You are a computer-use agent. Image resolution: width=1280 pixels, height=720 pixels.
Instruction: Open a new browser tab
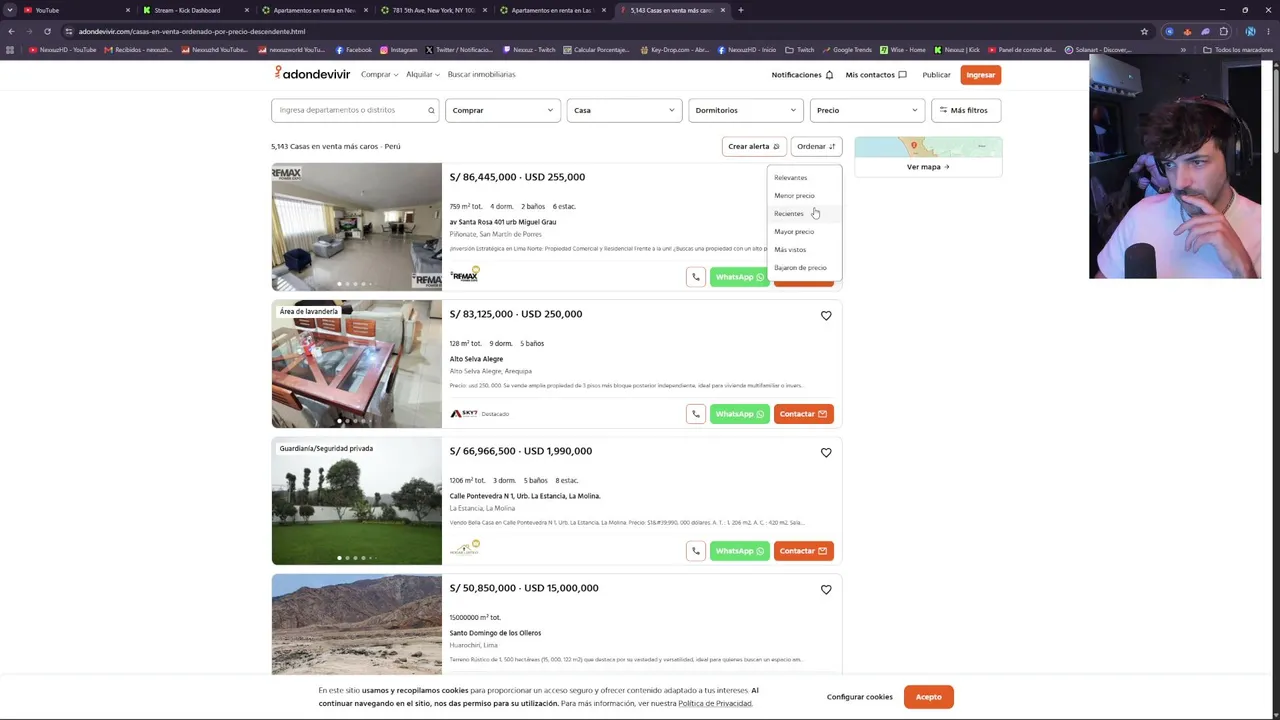[x=740, y=10]
